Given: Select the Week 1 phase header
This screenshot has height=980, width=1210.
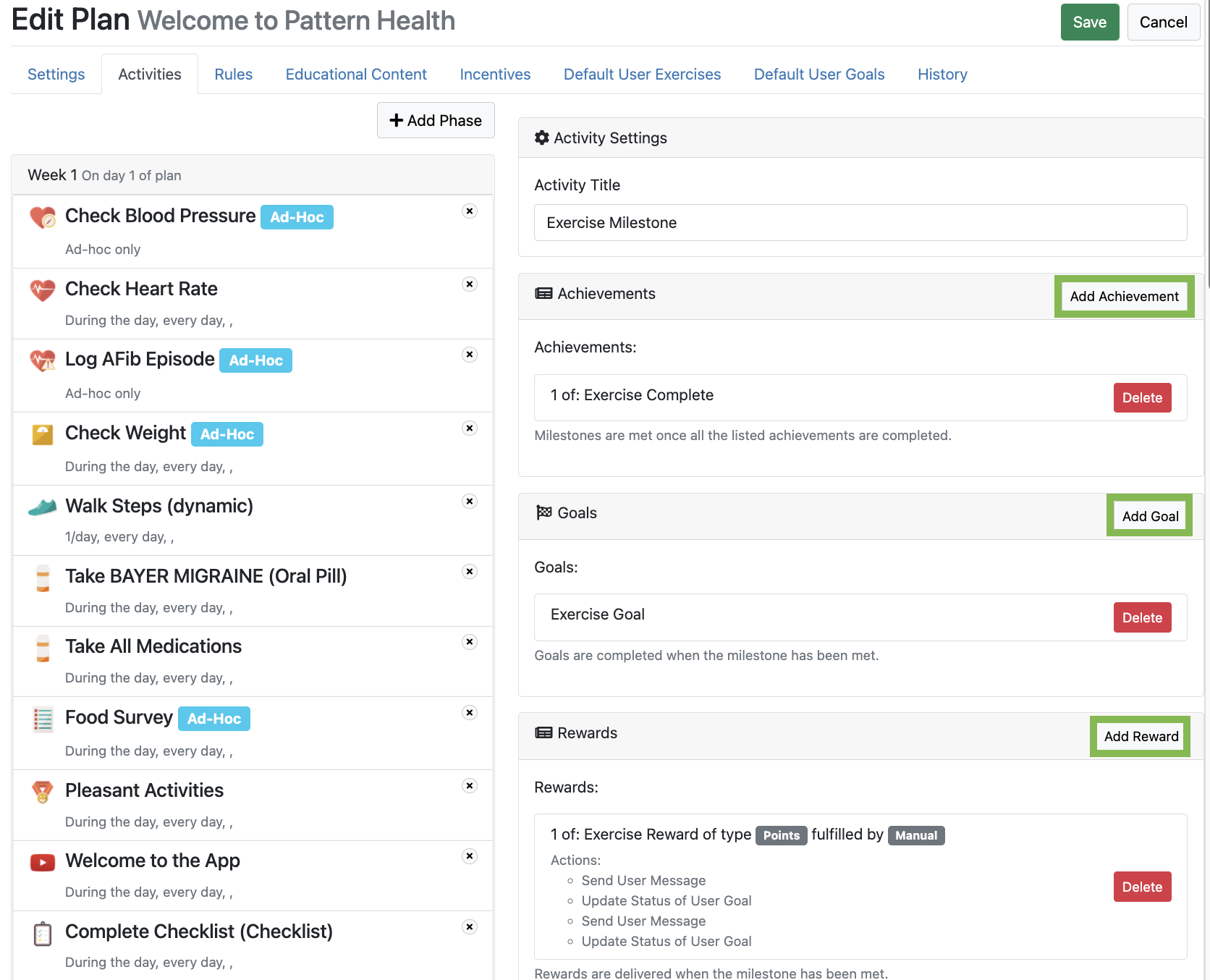Looking at the screenshot, I should pos(253,175).
